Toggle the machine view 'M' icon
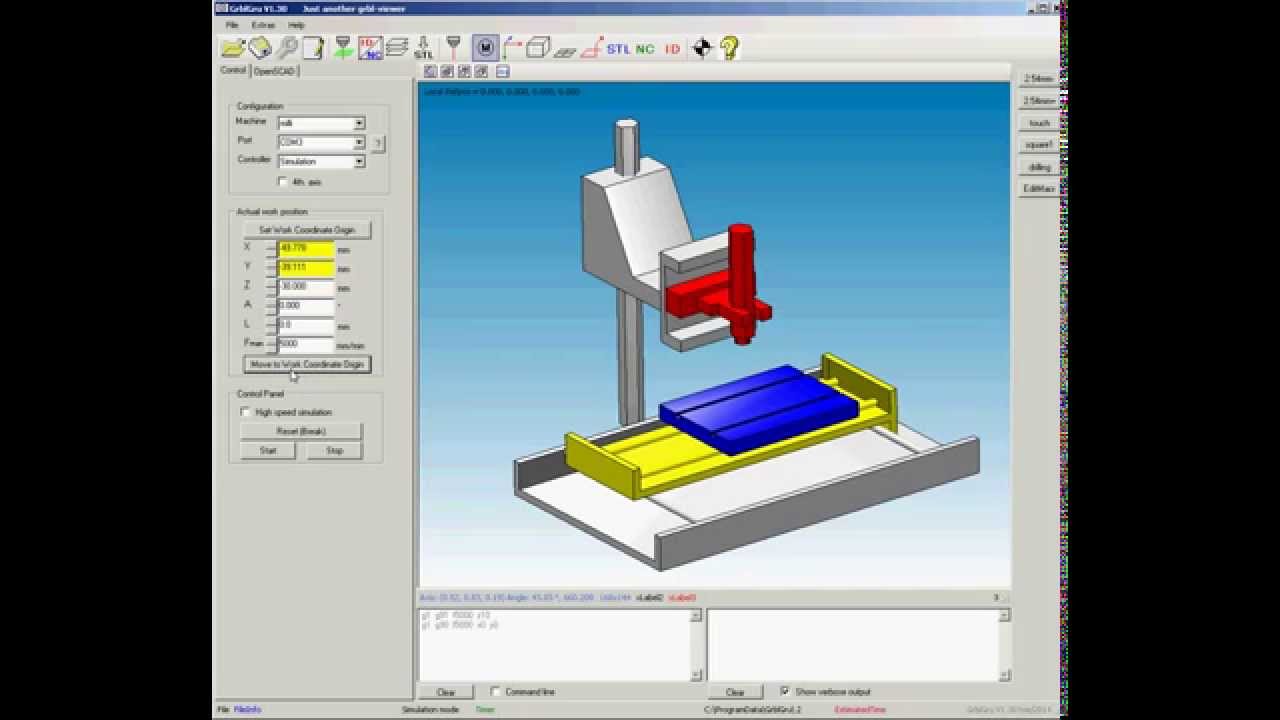 click(x=485, y=47)
